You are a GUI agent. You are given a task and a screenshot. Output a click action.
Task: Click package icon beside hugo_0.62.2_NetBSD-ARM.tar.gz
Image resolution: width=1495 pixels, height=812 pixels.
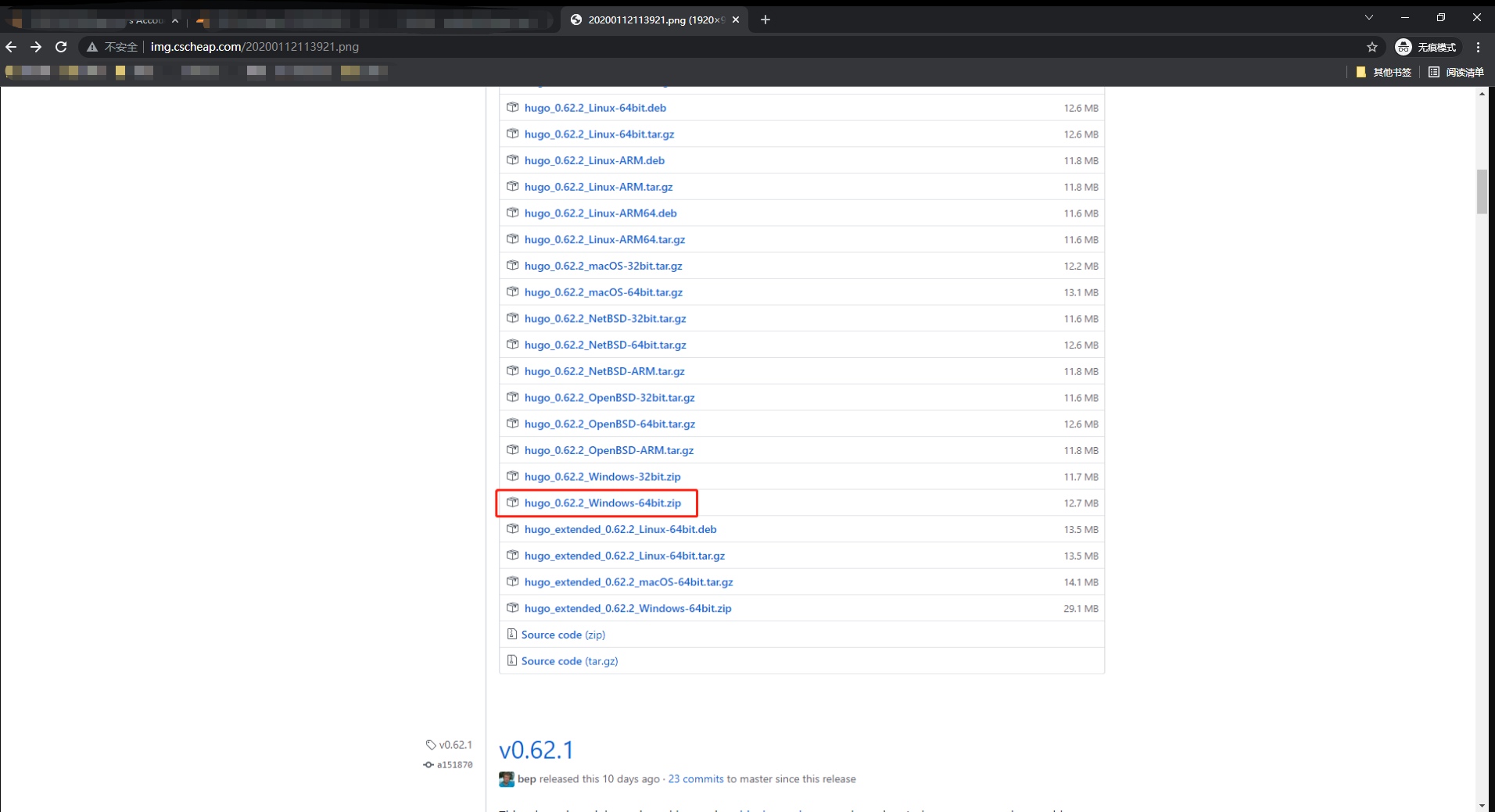coord(513,370)
